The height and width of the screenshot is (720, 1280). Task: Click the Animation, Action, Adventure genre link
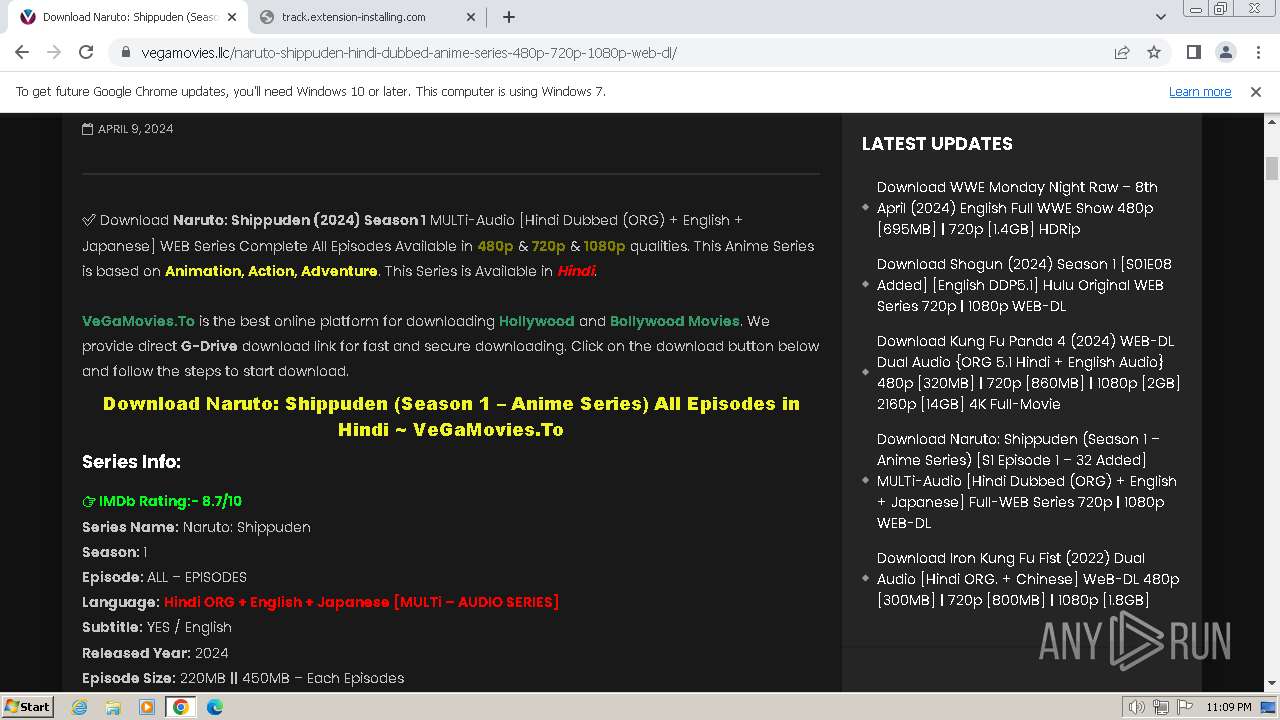point(271,271)
